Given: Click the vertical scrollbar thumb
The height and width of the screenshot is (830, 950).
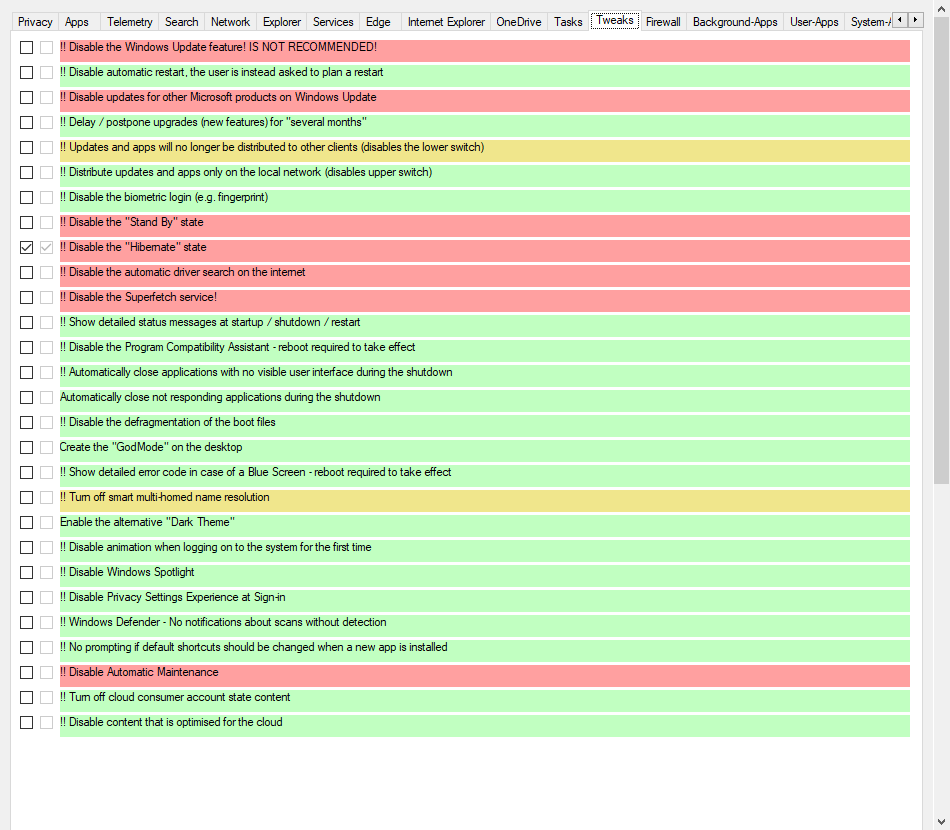Looking at the screenshot, I should coord(942,248).
